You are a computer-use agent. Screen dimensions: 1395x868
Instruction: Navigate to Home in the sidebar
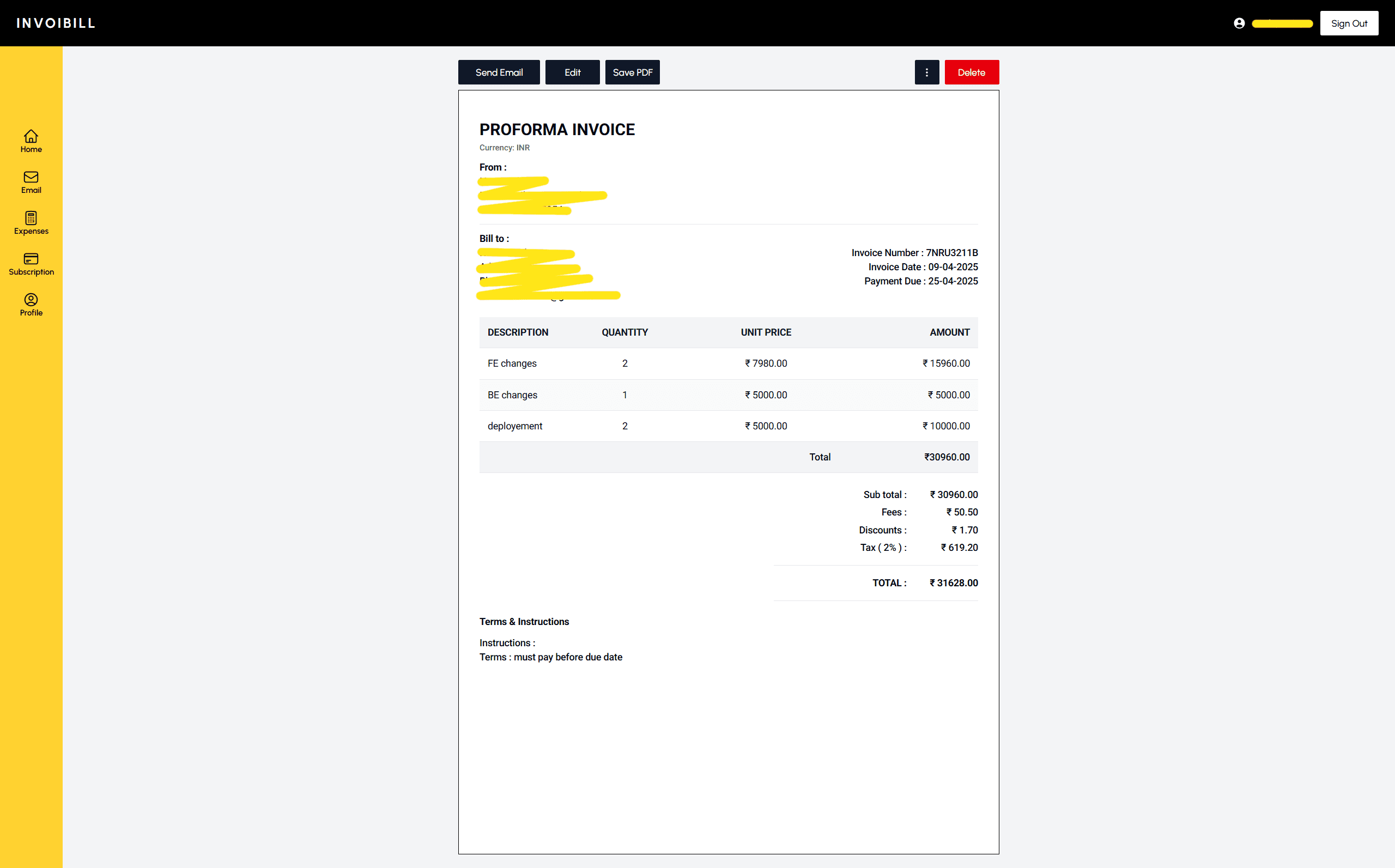(31, 141)
